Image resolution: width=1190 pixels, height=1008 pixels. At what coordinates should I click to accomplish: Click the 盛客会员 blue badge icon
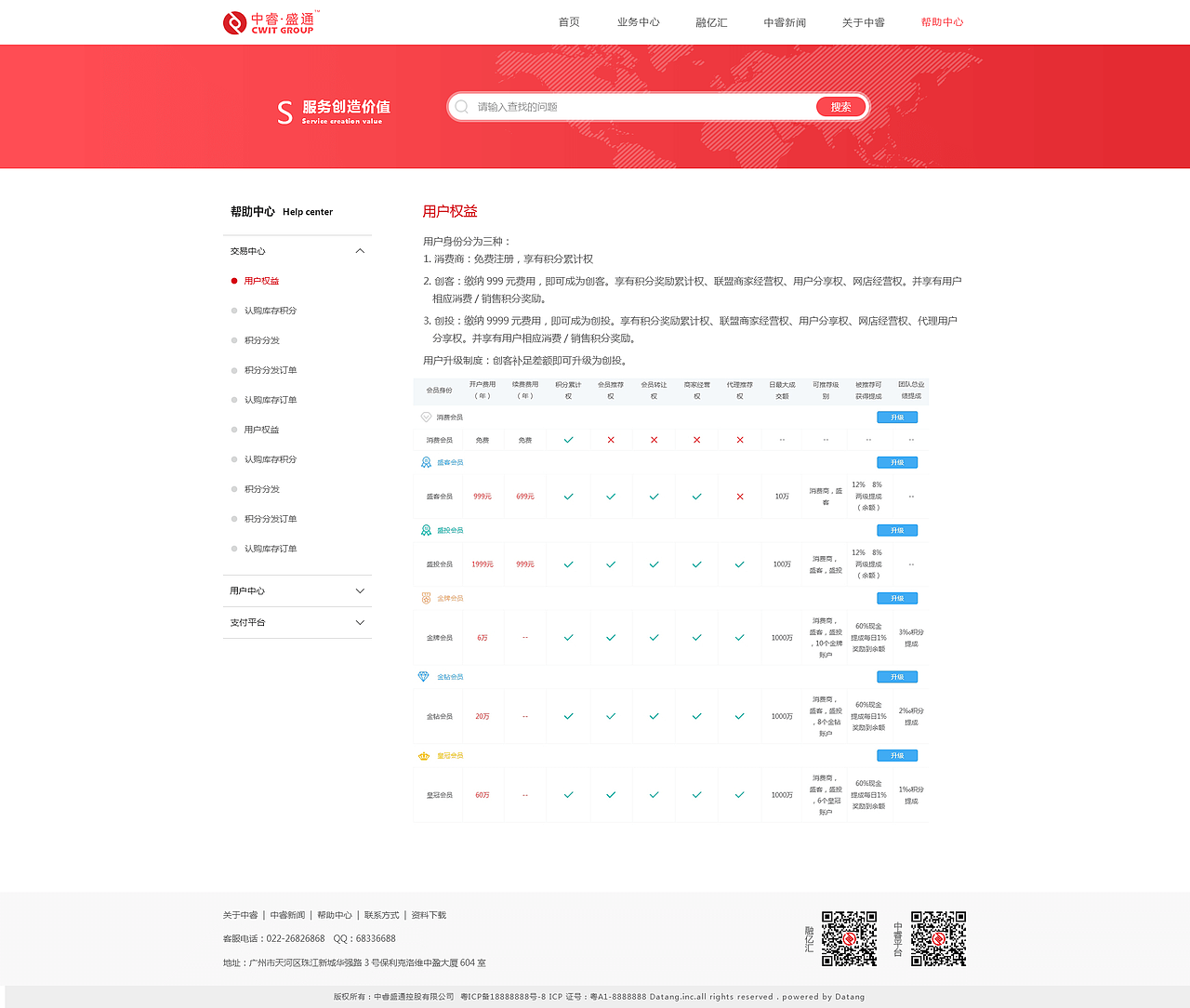[425, 461]
